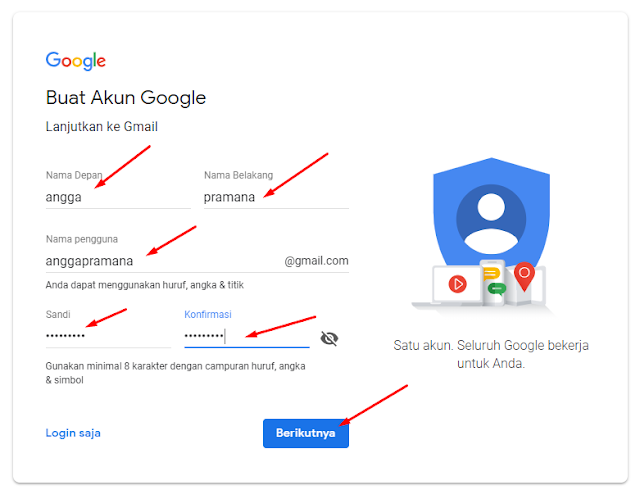Click the Satu akun tagline under the illustration
Image resolution: width=640 pixels, height=490 pixels.
coord(491,354)
